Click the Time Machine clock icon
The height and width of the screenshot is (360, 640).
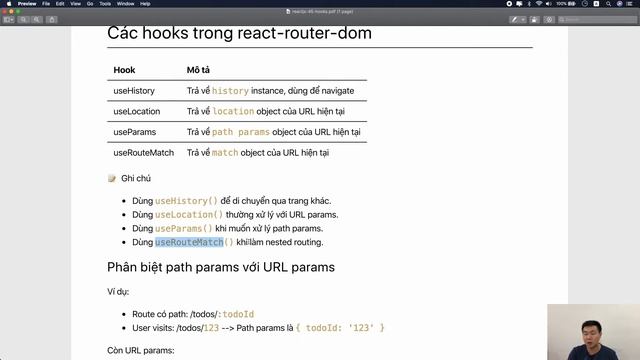point(585,4)
